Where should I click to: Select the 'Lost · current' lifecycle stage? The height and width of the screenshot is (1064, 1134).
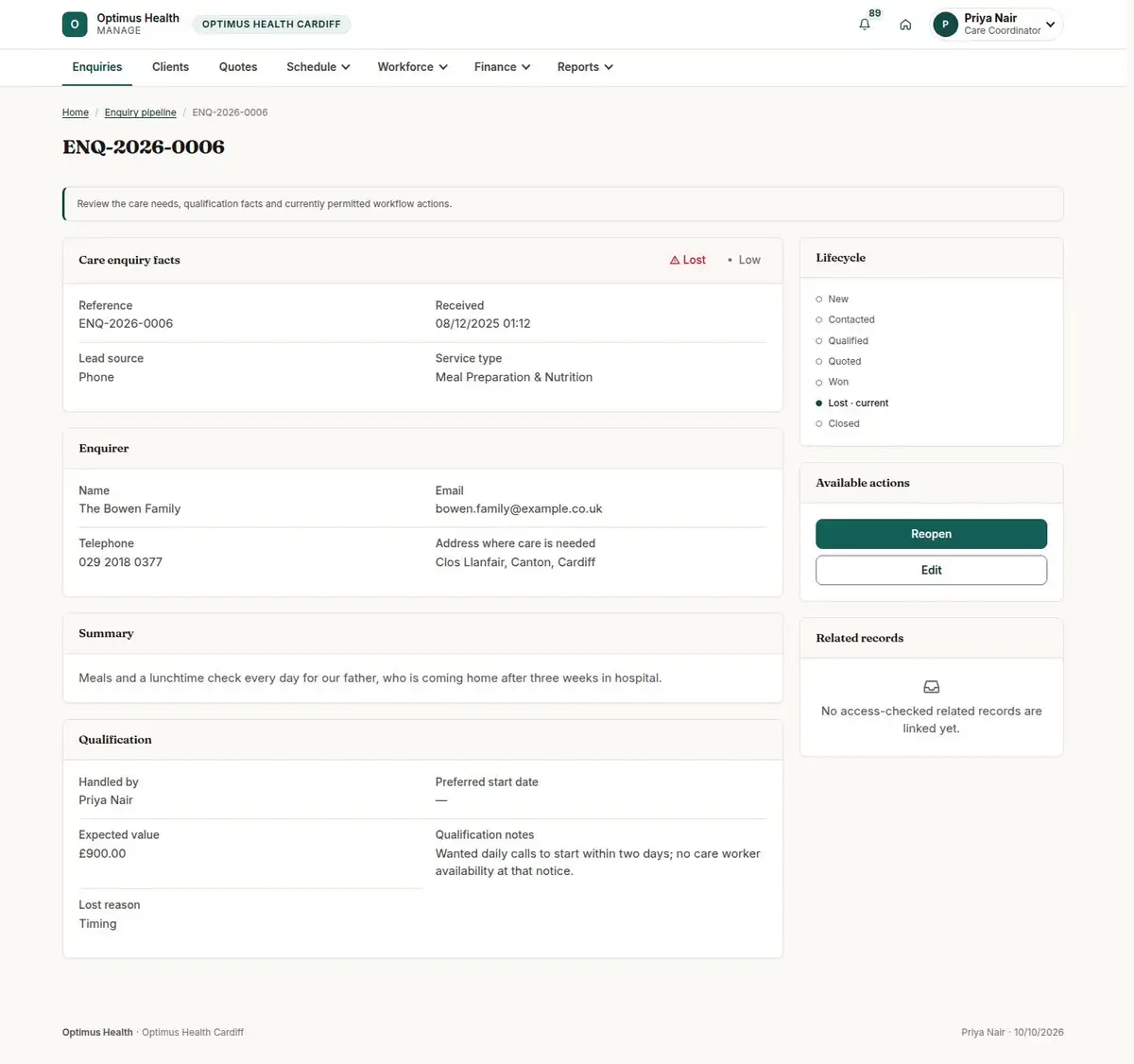[851, 403]
